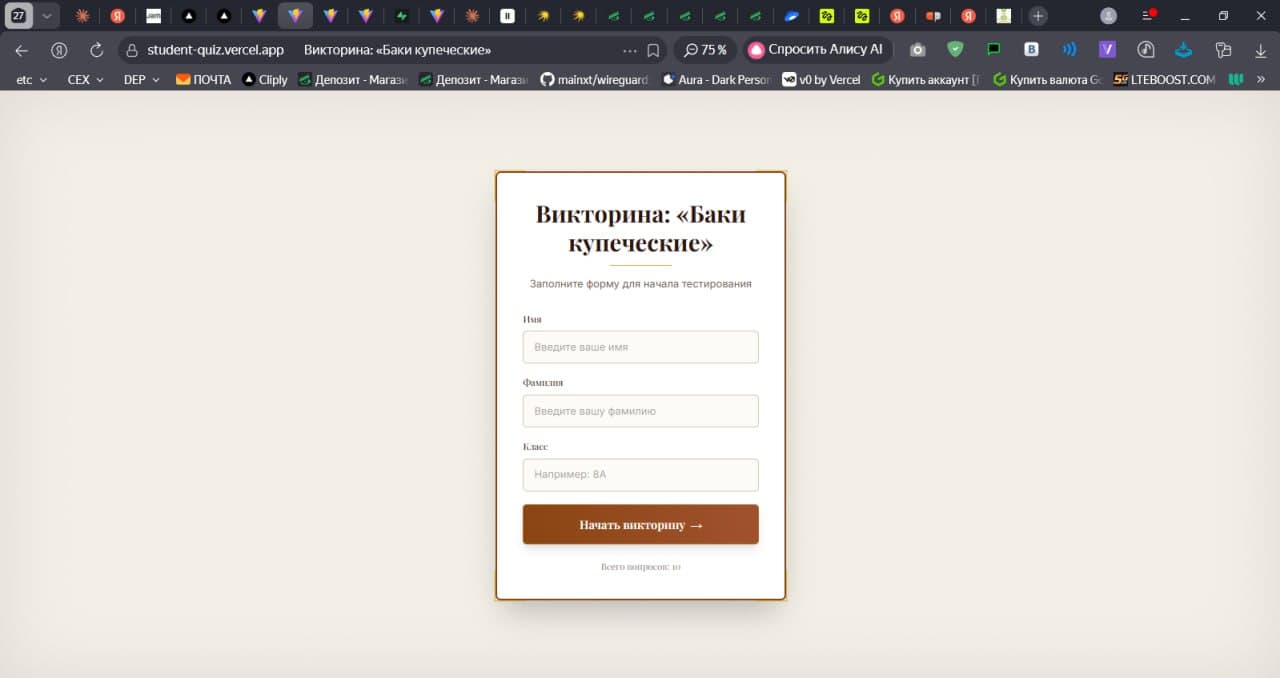Open the browser menu with three dots
This screenshot has width=1280, height=678.
(630, 49)
